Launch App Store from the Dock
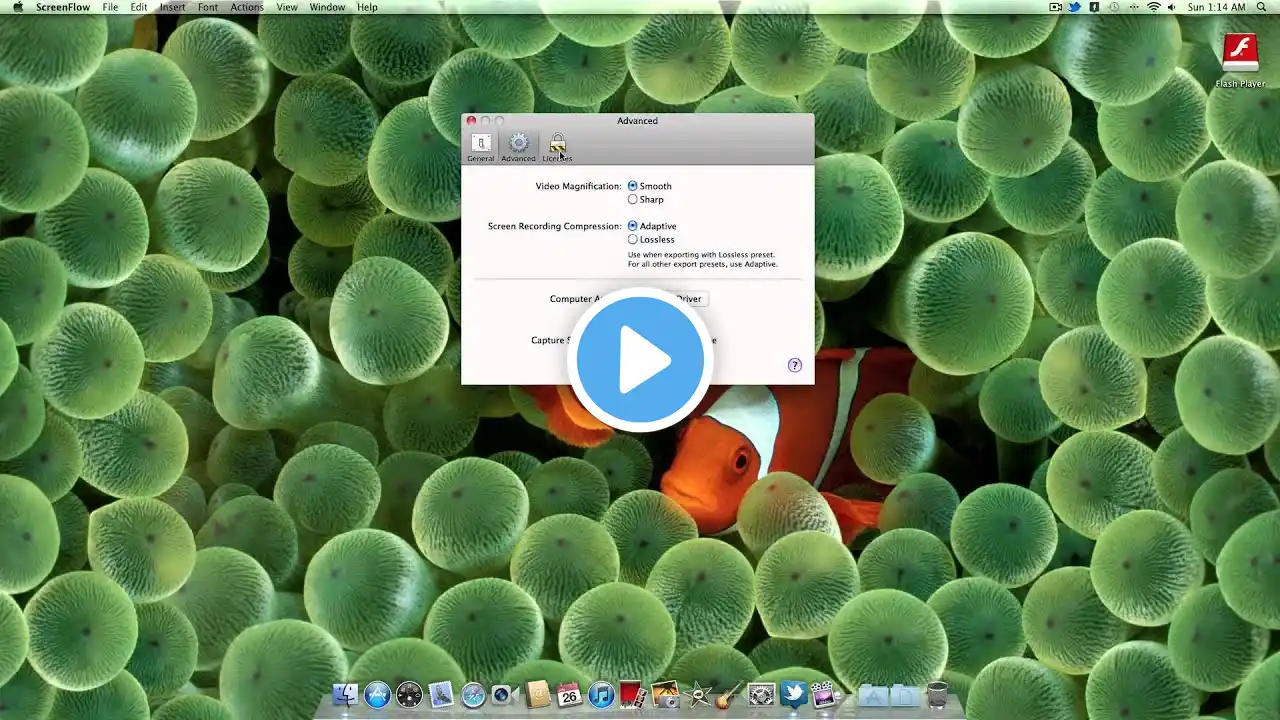Screen dimensions: 1280x720 point(377,695)
